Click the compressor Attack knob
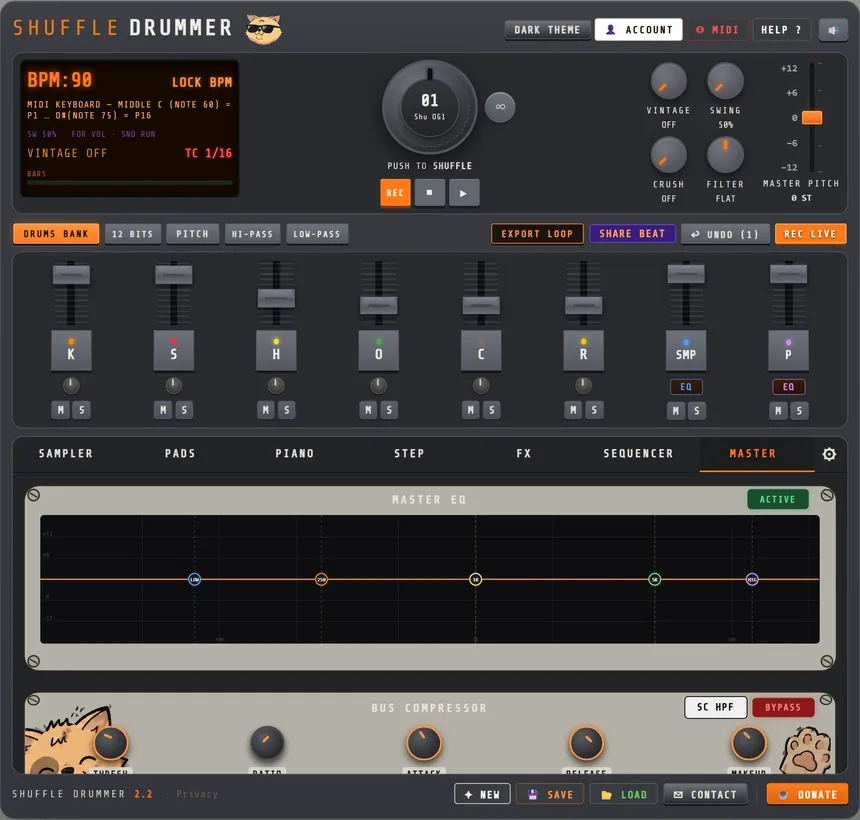 point(423,743)
